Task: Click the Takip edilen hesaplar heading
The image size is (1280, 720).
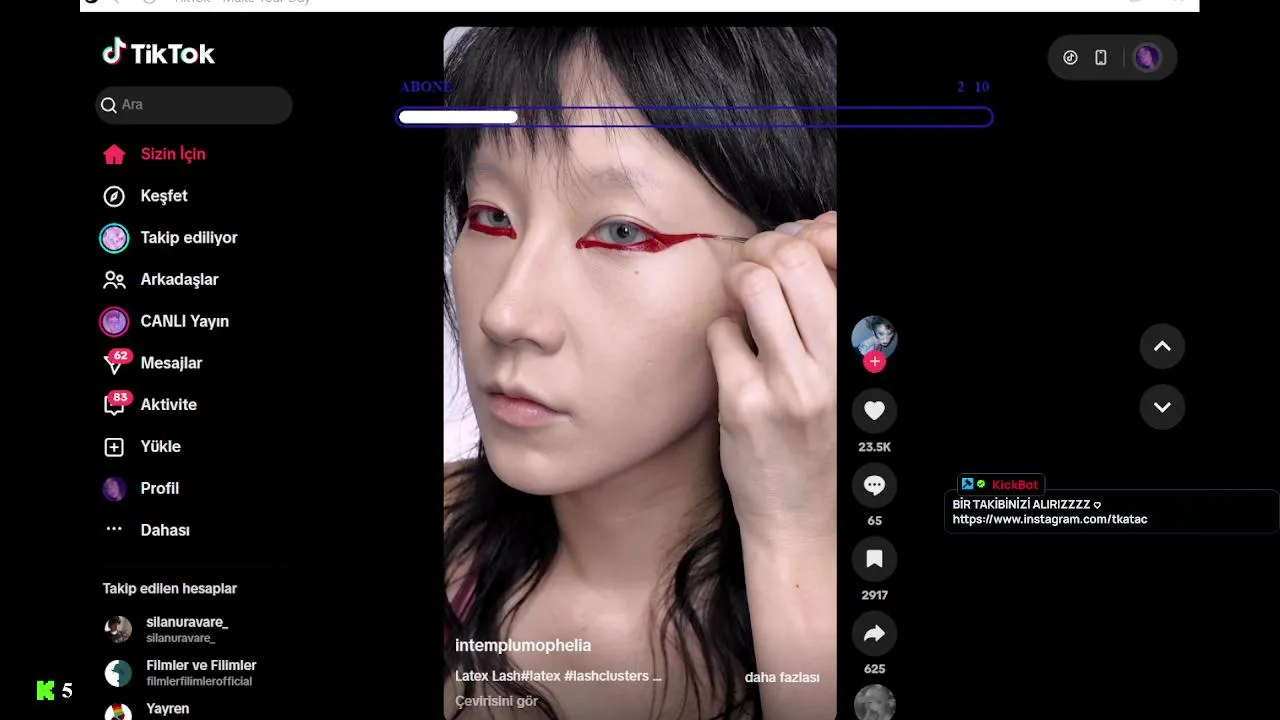Action: click(x=170, y=589)
